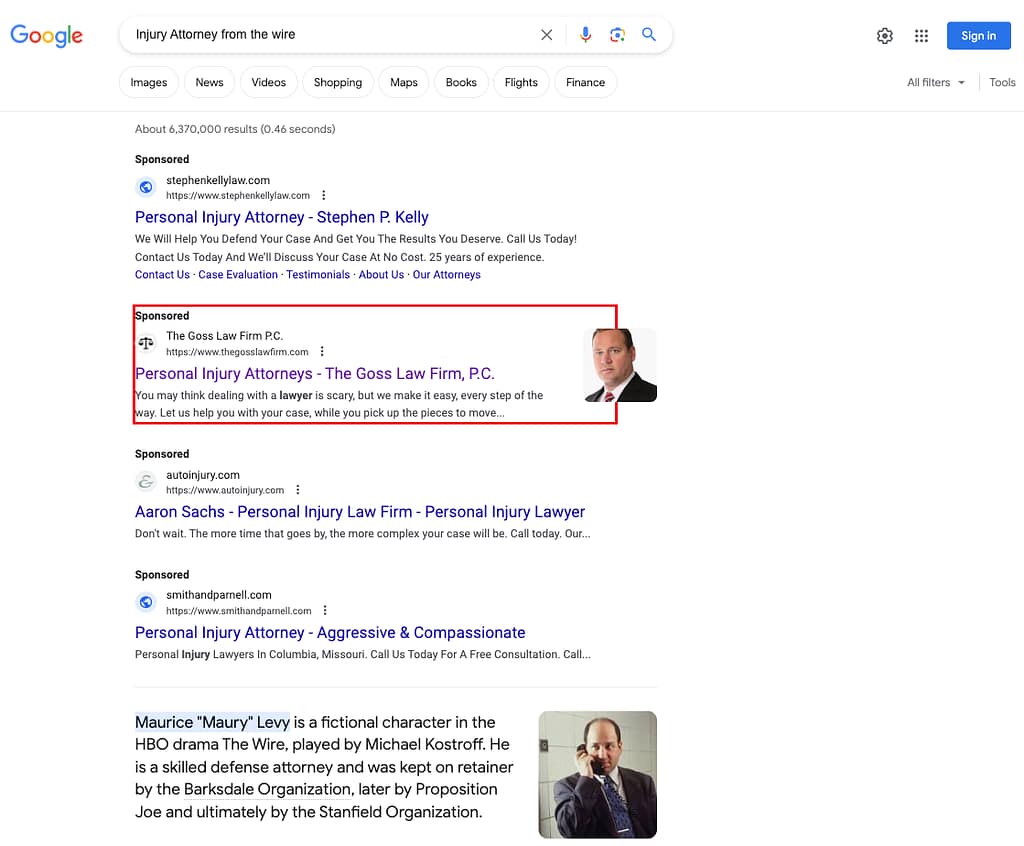
Task: Click the Goss Law Firm scales favicon
Action: pyautogui.click(x=146, y=343)
